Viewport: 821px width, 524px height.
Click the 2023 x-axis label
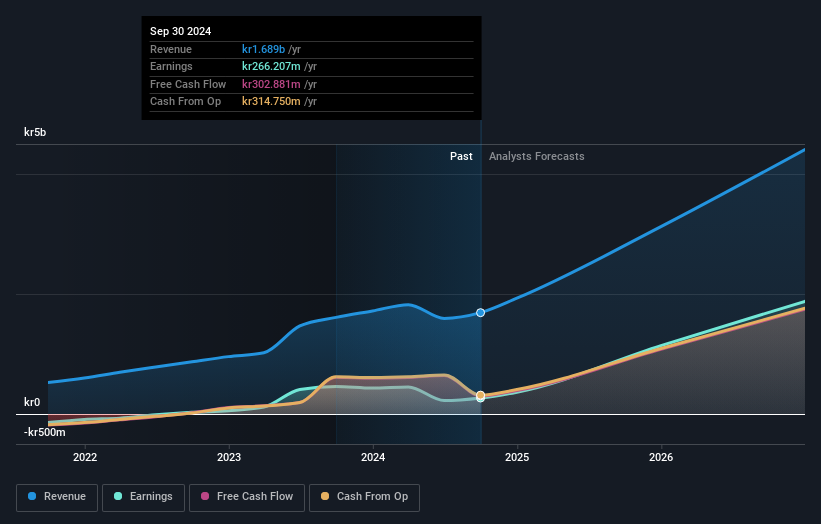coord(229,457)
